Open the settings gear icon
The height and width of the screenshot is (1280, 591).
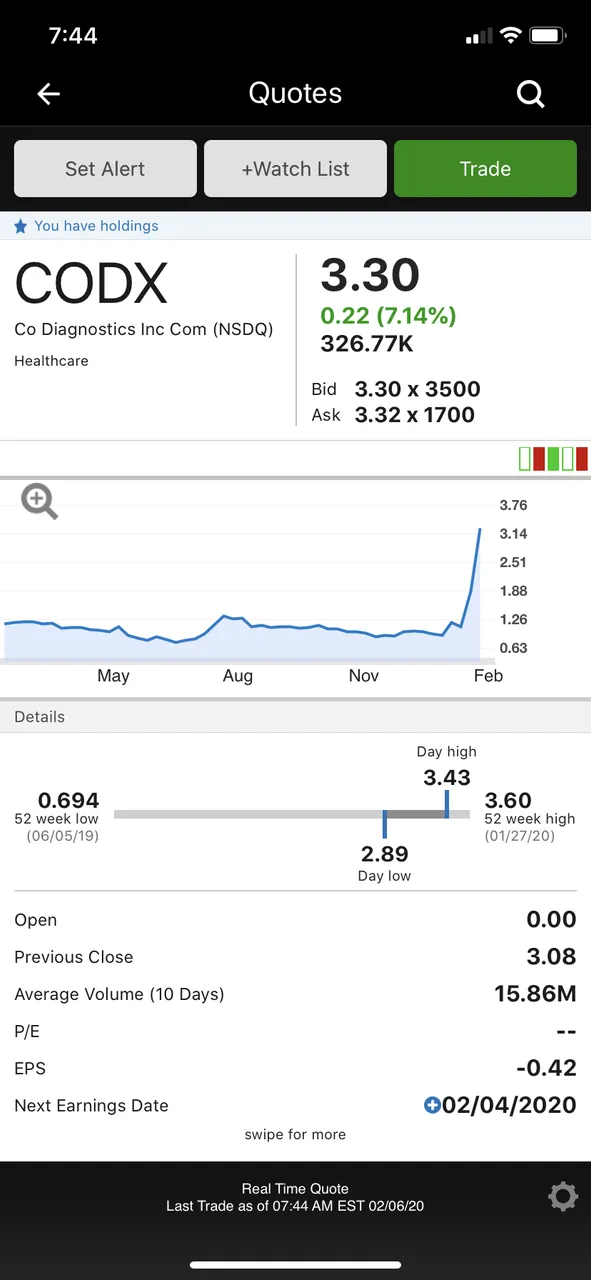(x=563, y=1197)
